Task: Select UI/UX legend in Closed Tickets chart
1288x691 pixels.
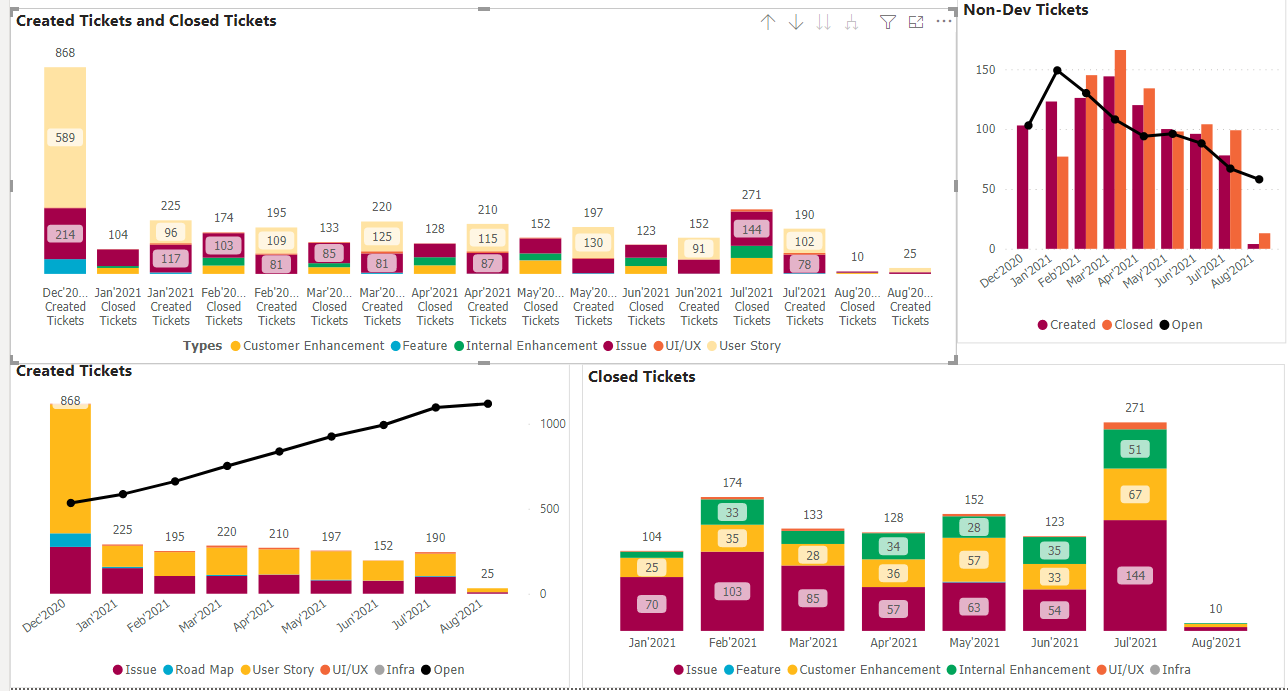Action: (1119, 669)
